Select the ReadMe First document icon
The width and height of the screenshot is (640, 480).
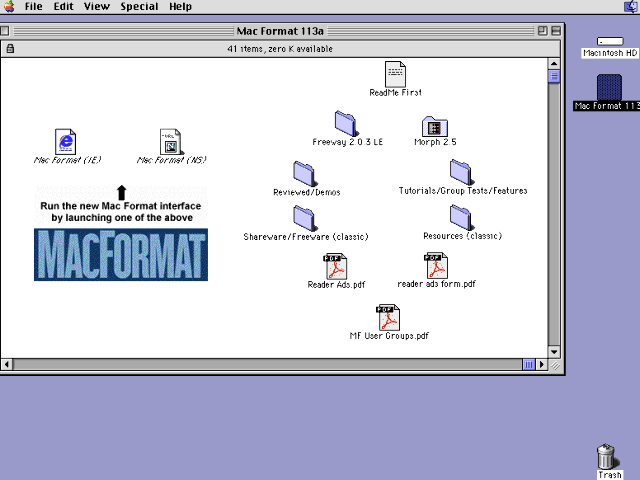[395, 74]
